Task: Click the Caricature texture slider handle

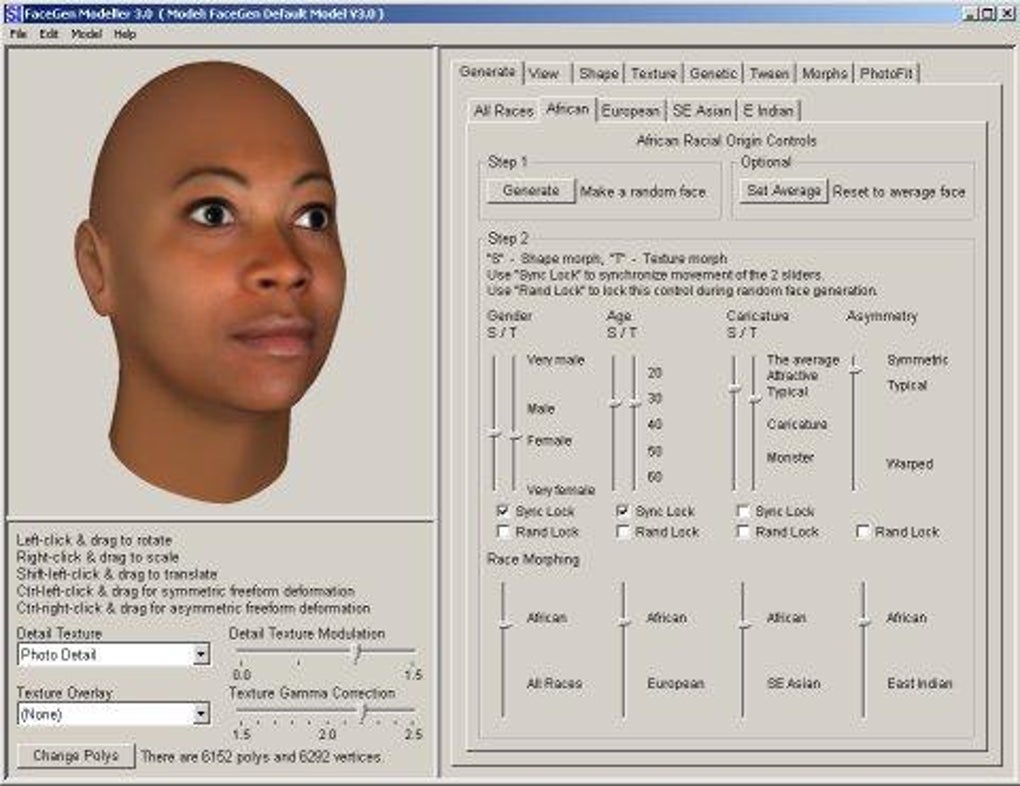Action: pos(755,400)
